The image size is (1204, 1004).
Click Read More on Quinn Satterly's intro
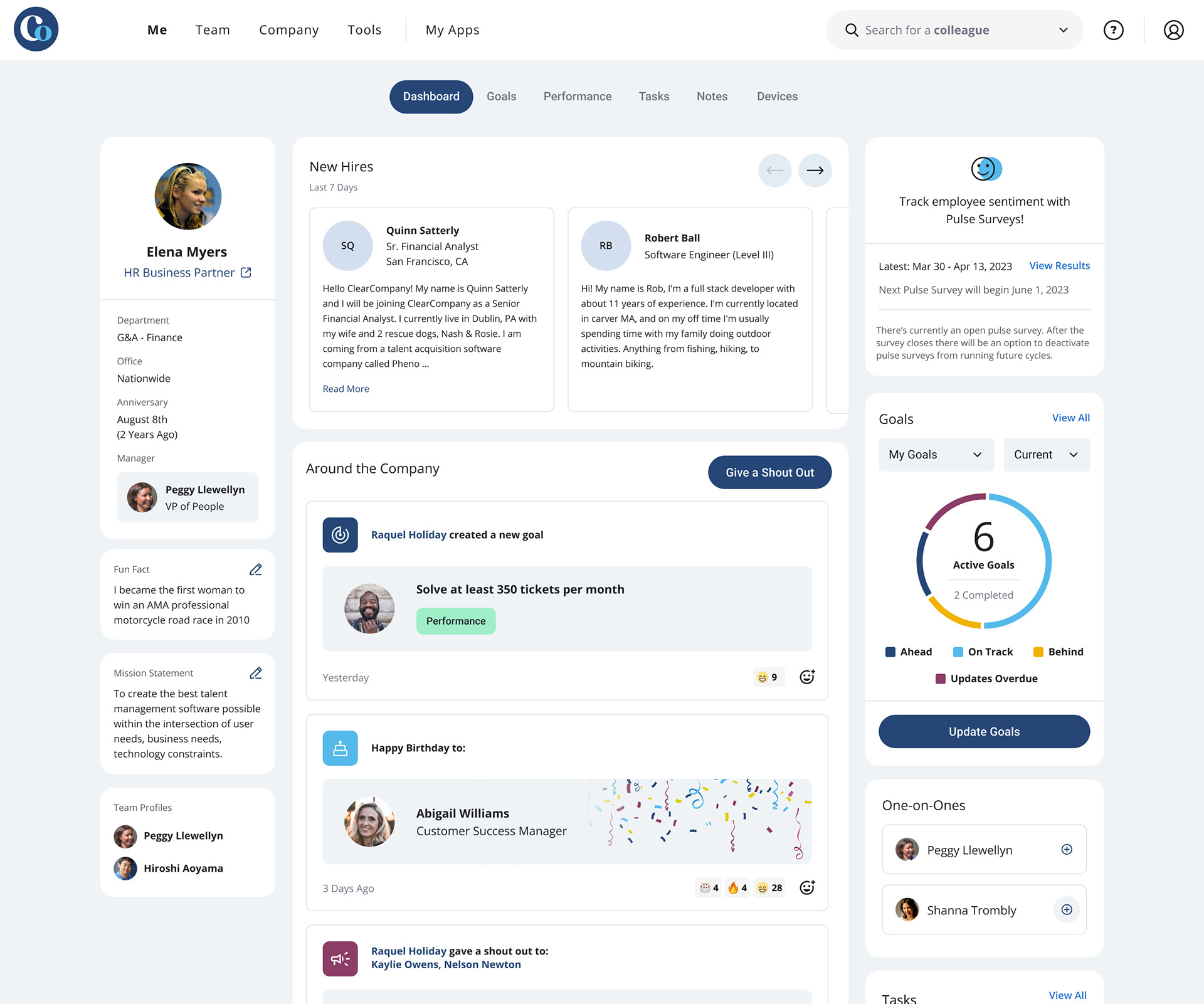pos(346,389)
